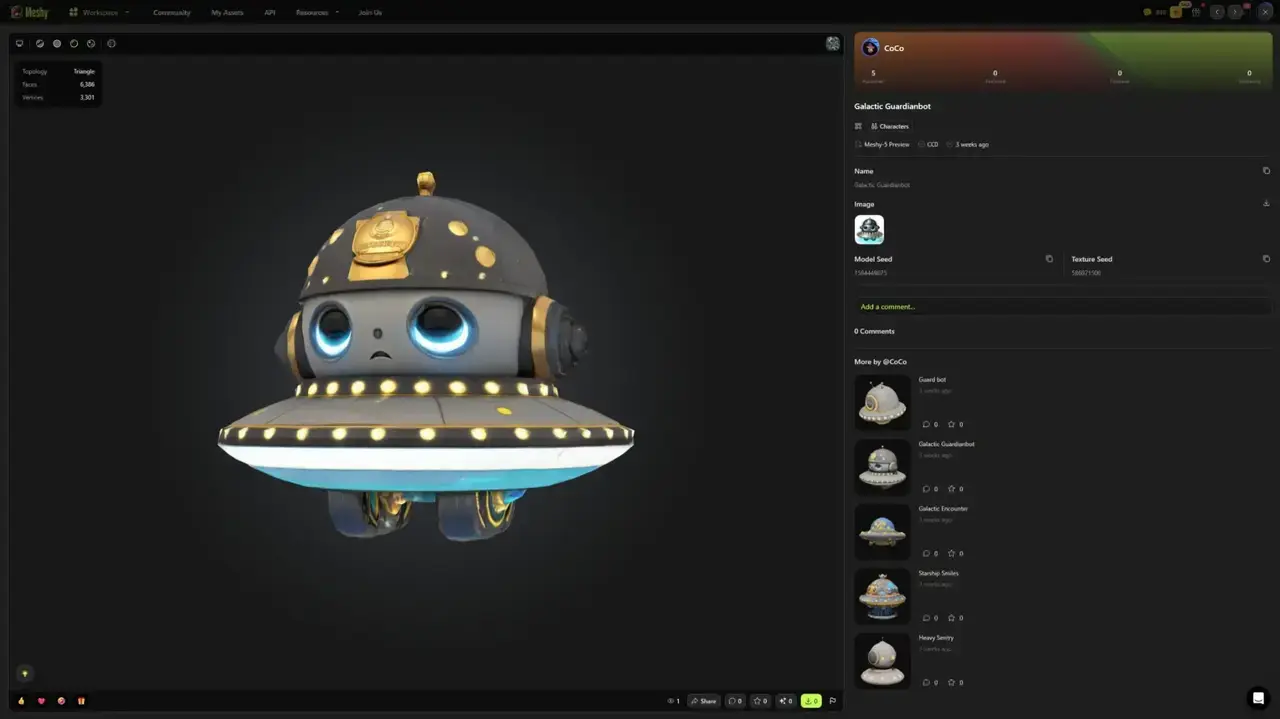This screenshot has width=1280, height=719.
Task: Select the wireframe shading mode icon
Action: tap(75, 43)
